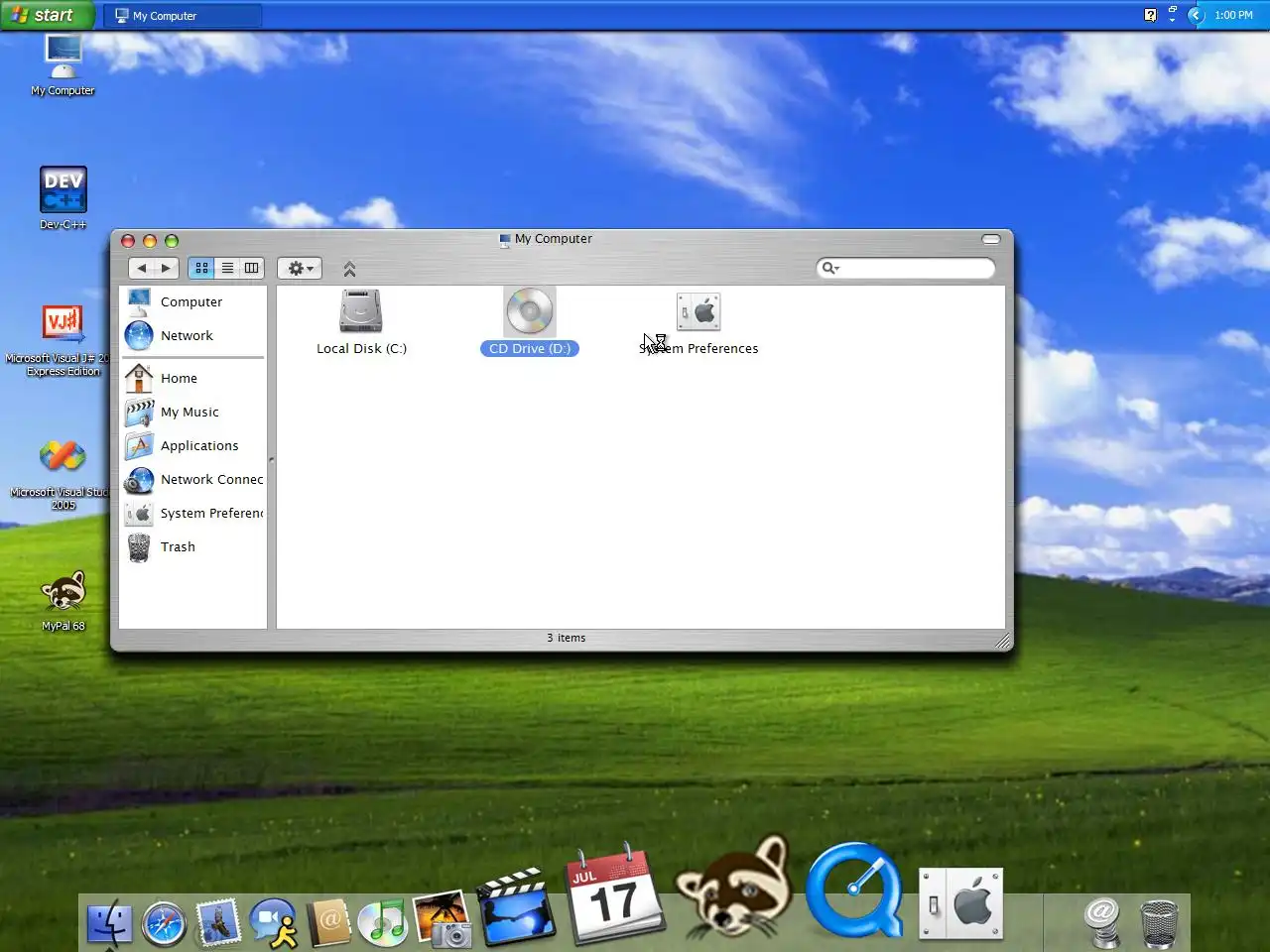
Task: Open System Preferences icon in dock
Action: tap(960, 903)
